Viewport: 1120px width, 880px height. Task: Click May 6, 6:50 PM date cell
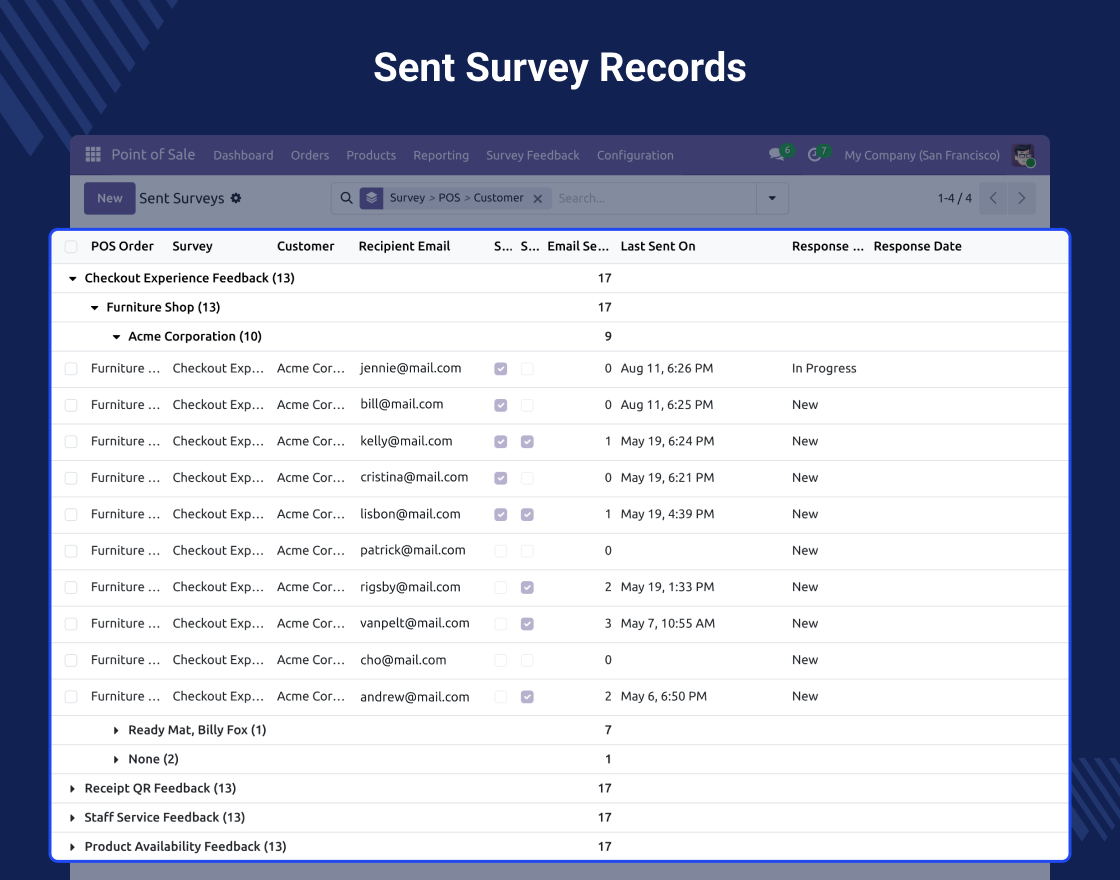(664, 696)
